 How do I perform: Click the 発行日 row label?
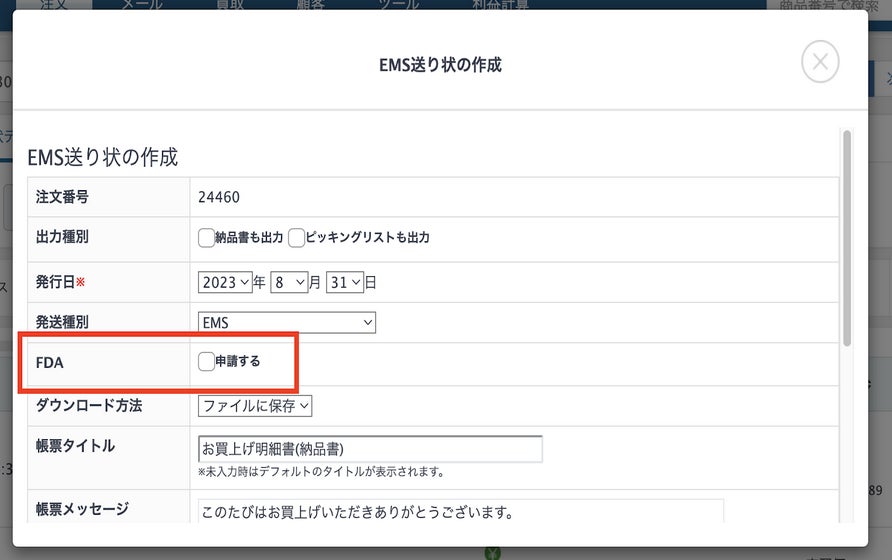60,282
